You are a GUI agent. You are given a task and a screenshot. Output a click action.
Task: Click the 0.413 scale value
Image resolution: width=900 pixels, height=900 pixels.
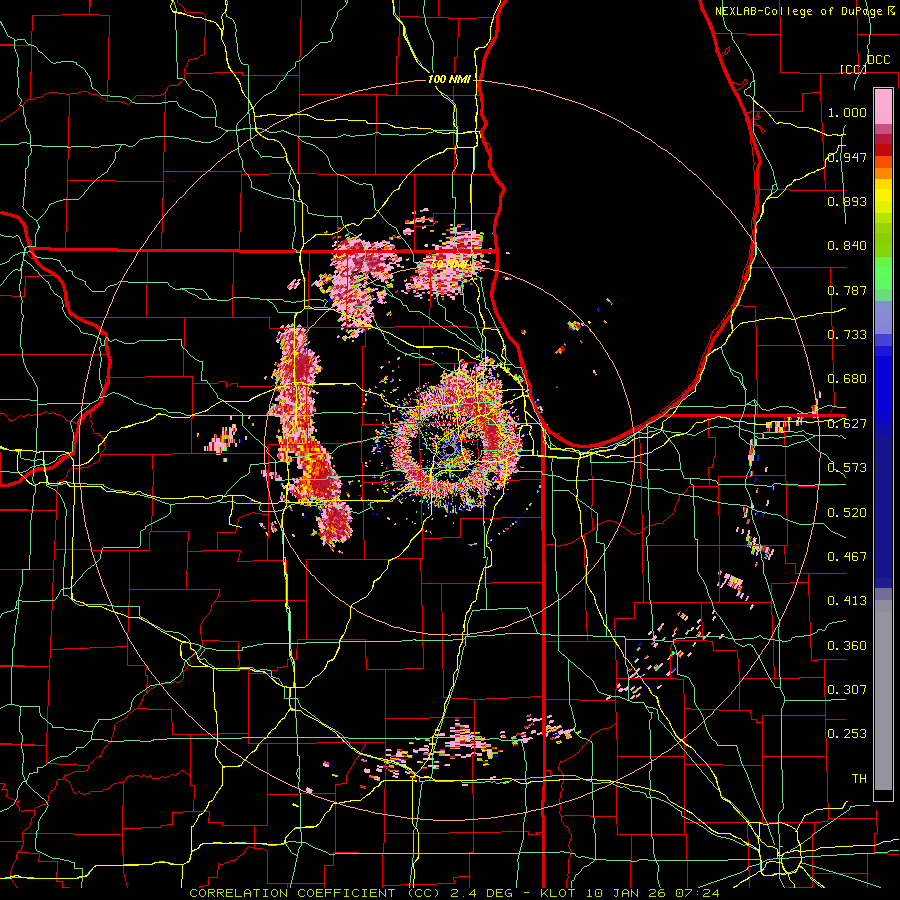847,601
